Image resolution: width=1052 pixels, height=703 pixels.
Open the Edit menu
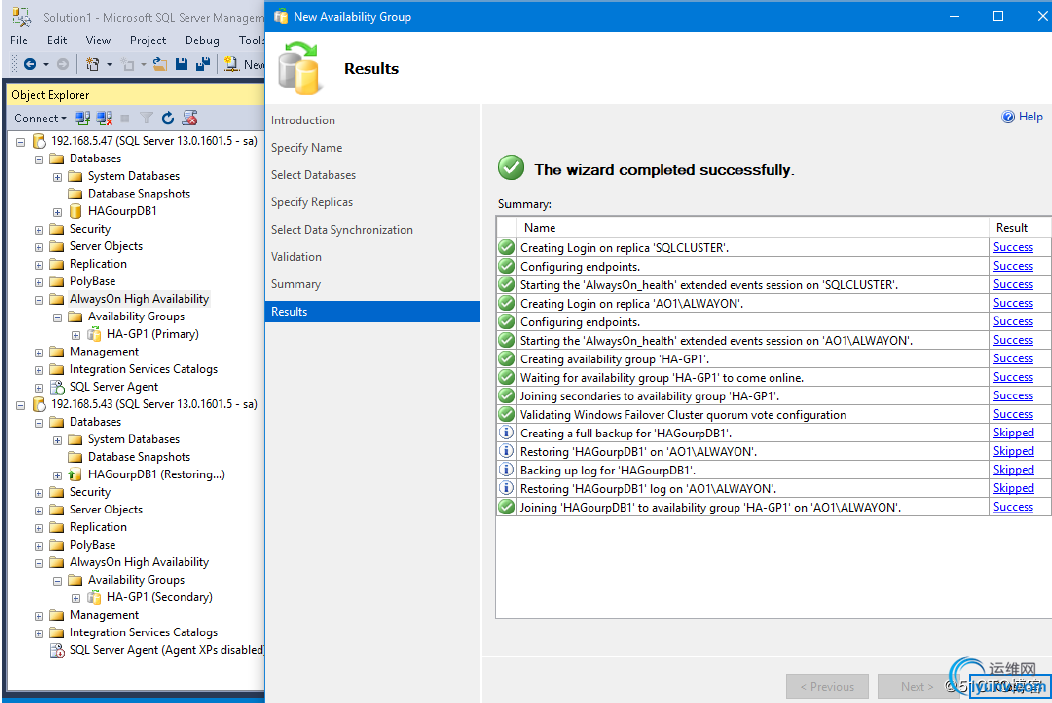(57, 40)
